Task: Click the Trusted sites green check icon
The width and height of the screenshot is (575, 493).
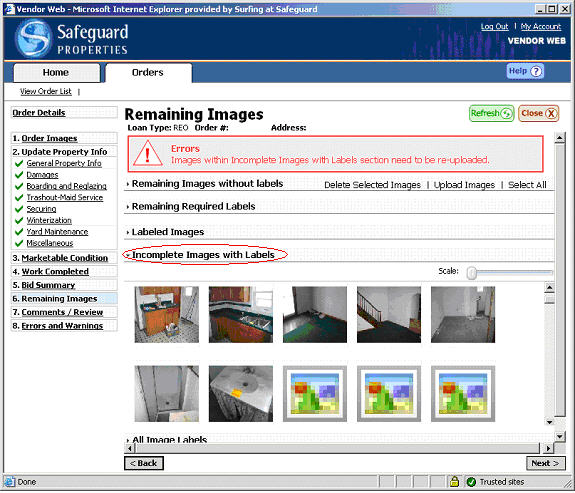Action: pyautogui.click(x=471, y=482)
